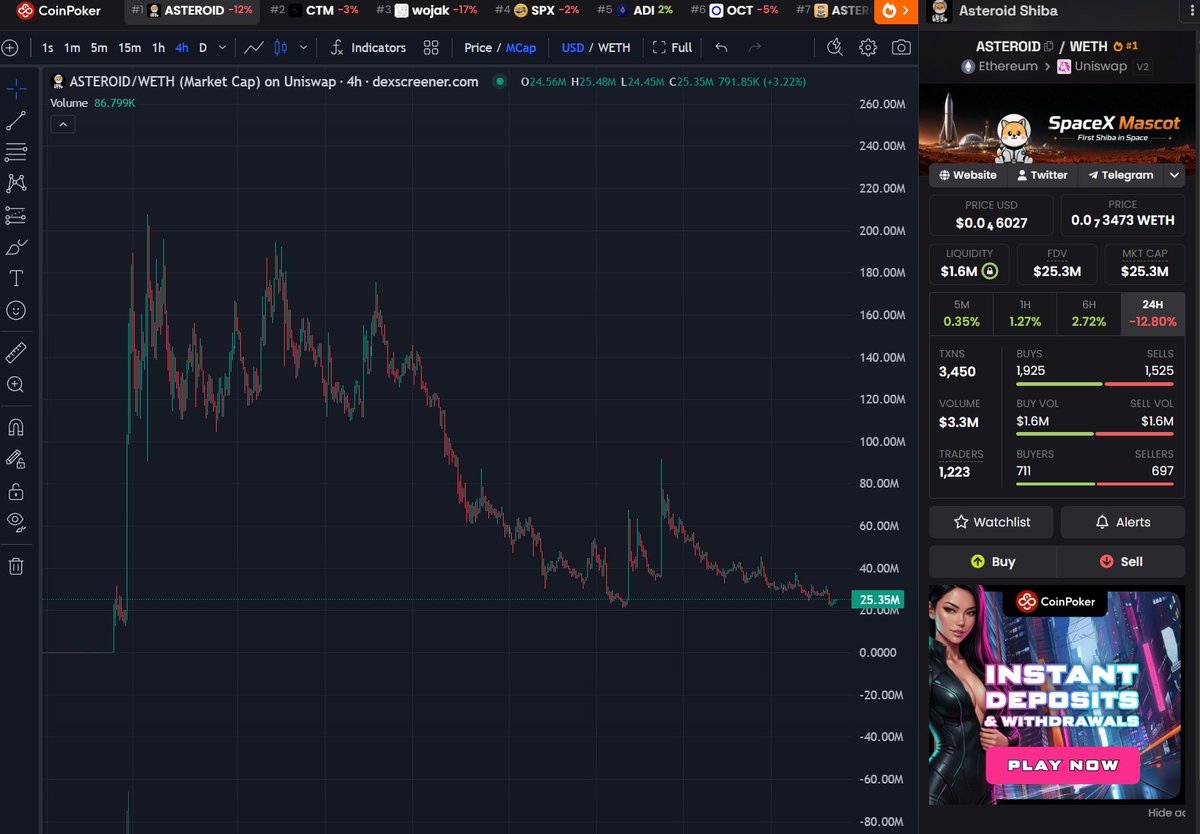The height and width of the screenshot is (834, 1200).
Task: Switch to the 1h timeframe
Action: pos(158,47)
